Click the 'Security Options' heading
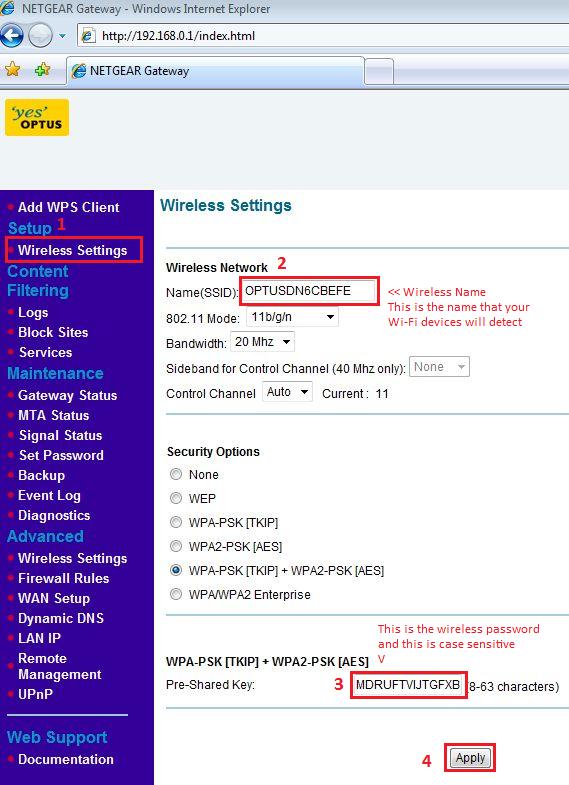This screenshot has width=569, height=785. [213, 452]
